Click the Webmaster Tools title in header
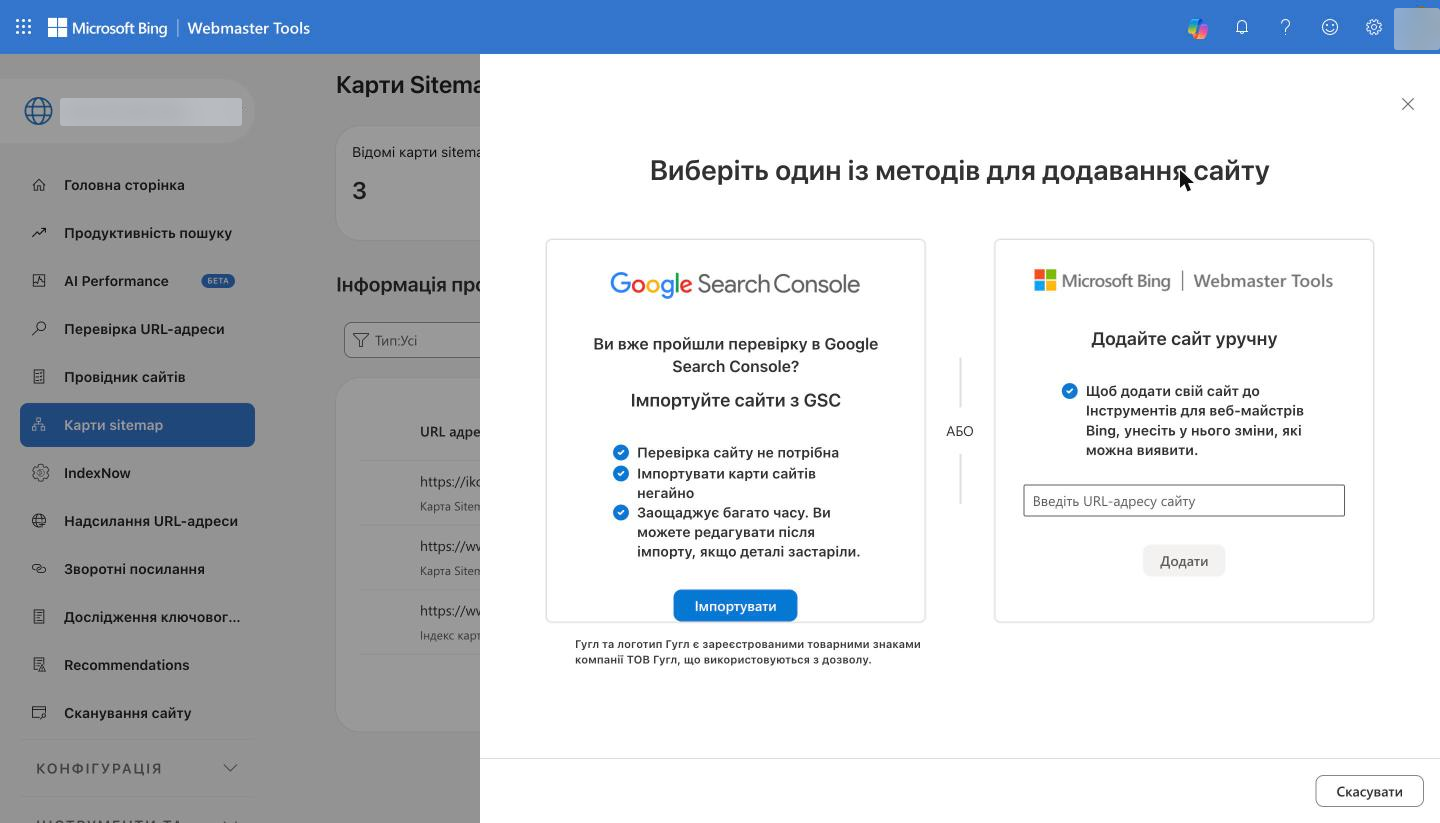 248,28
